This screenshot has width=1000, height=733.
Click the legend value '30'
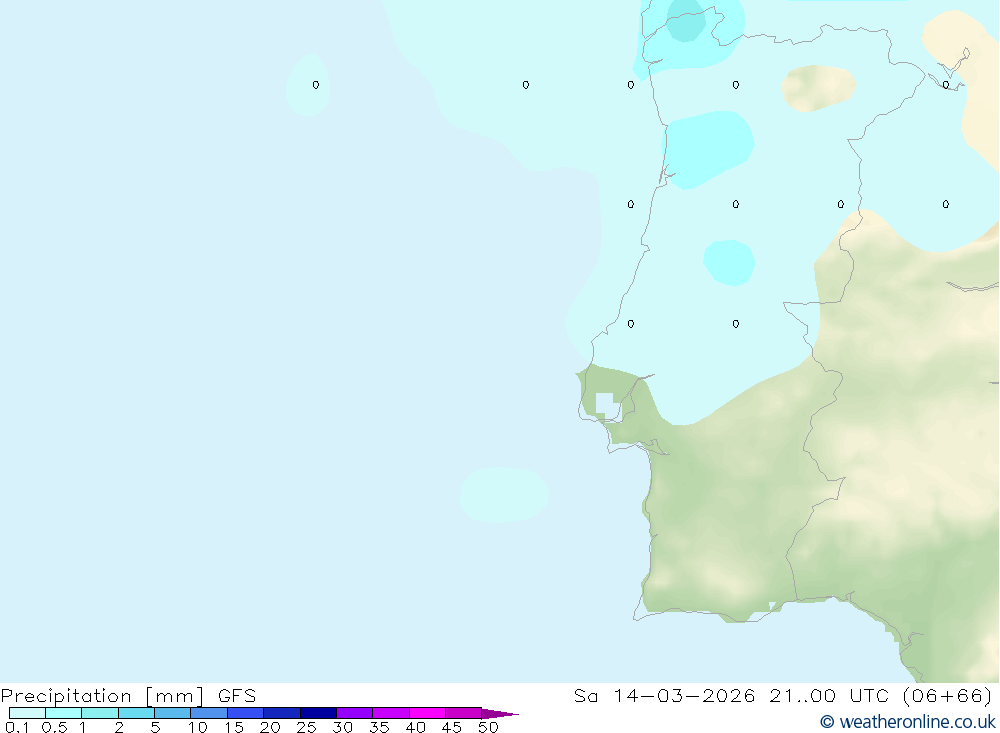343,727
